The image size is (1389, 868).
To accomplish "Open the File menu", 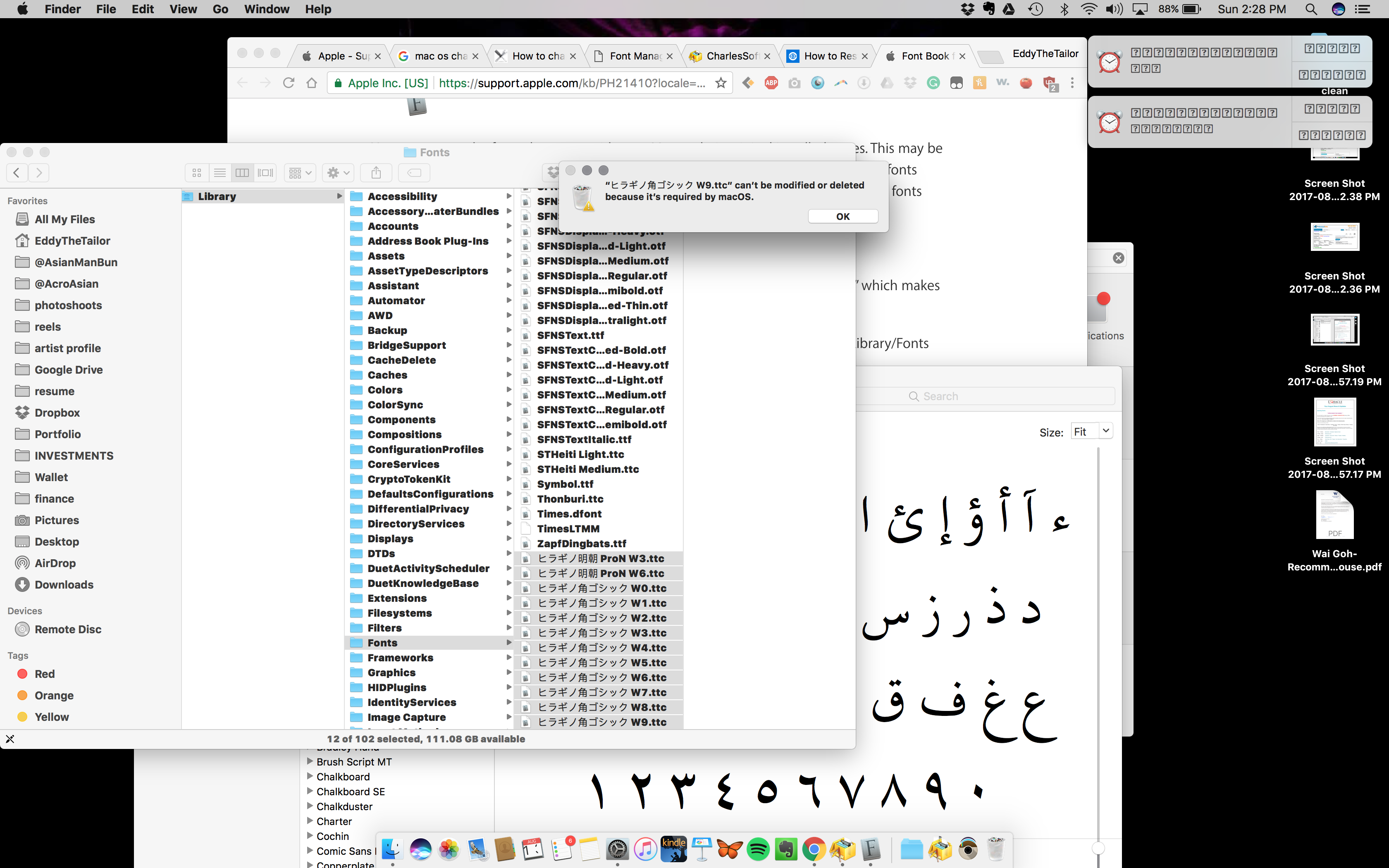I will [105, 9].
